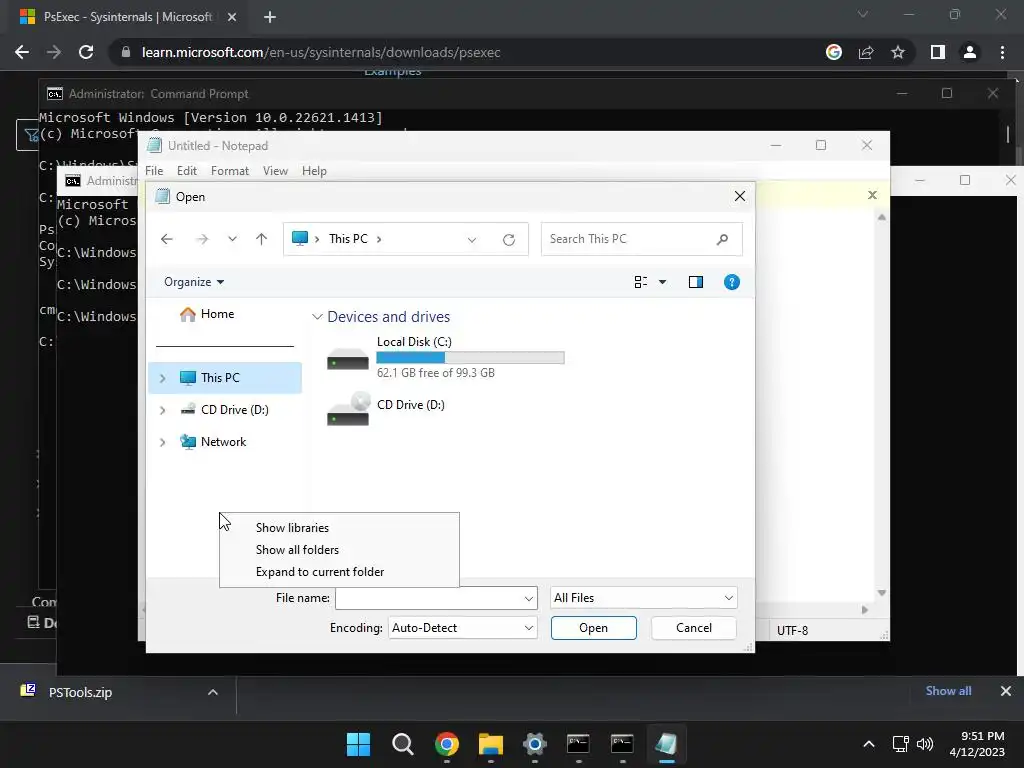
Task: Click Show all downloads link
Action: (948, 691)
